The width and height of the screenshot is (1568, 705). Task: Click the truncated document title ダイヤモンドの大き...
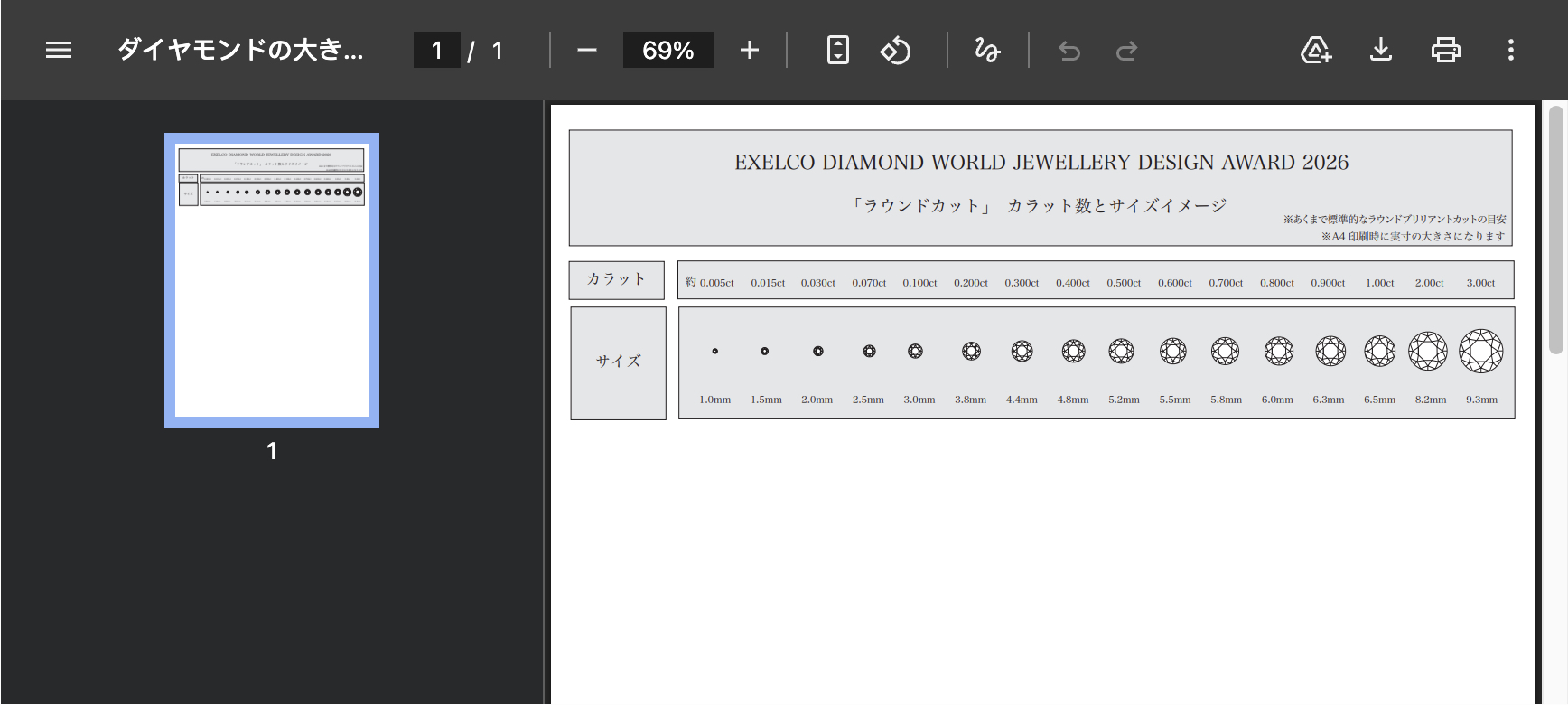[x=240, y=50]
